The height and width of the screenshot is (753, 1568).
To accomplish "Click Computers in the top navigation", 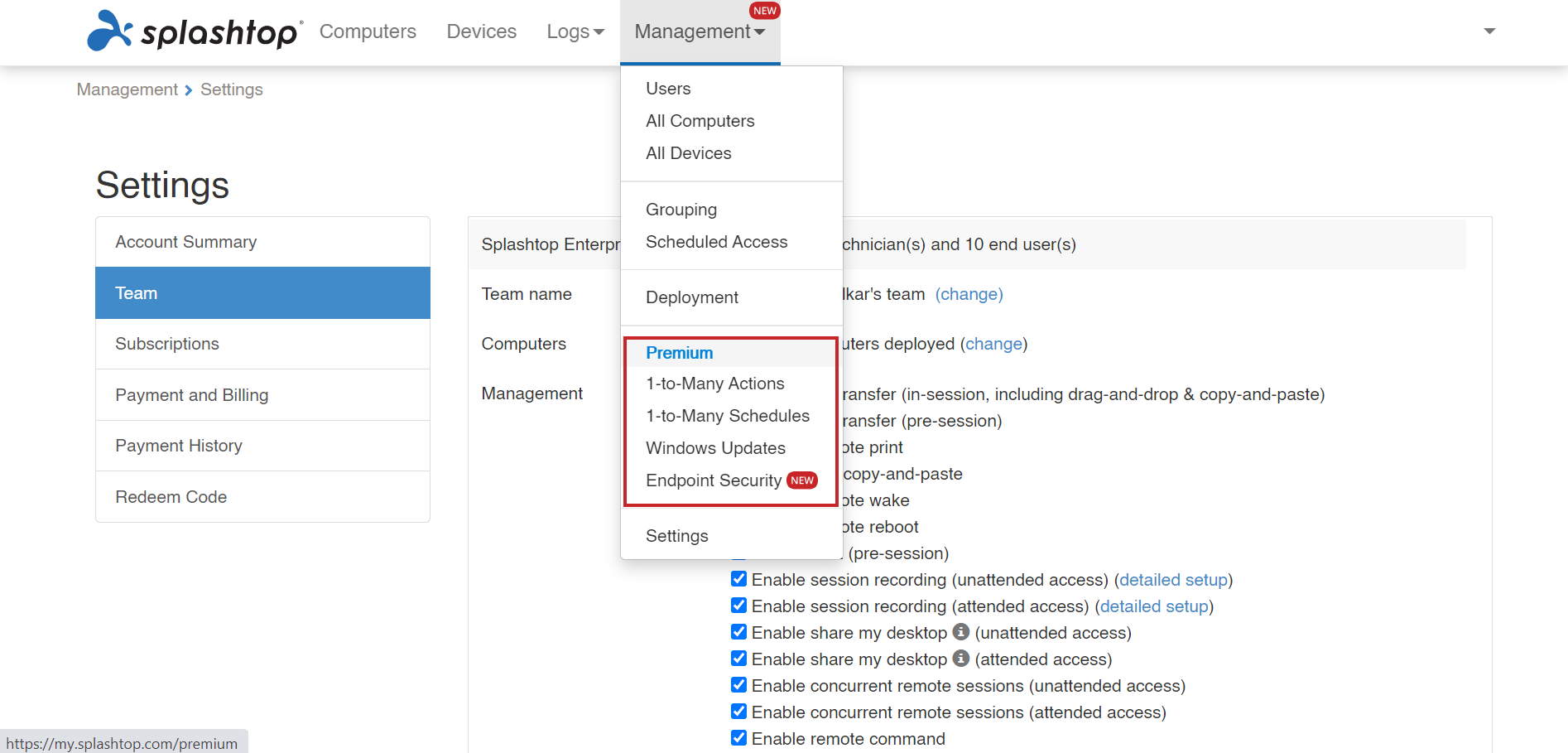I will click(368, 31).
